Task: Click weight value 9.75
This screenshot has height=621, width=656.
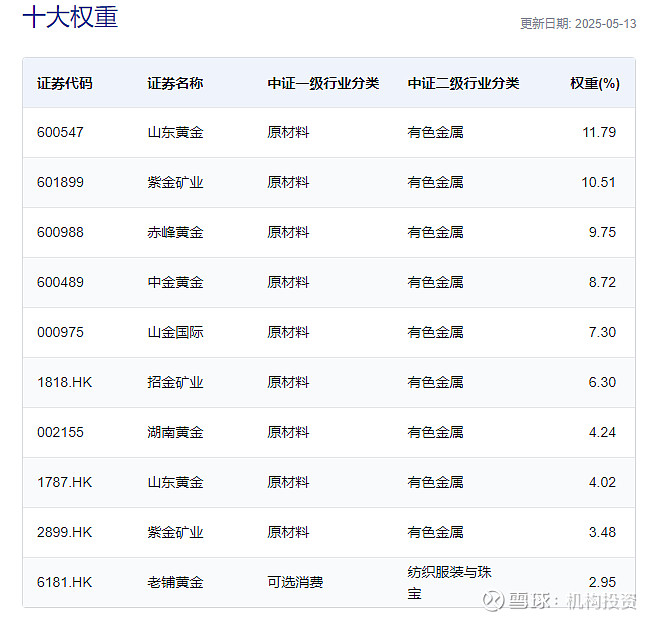Action: coord(602,232)
